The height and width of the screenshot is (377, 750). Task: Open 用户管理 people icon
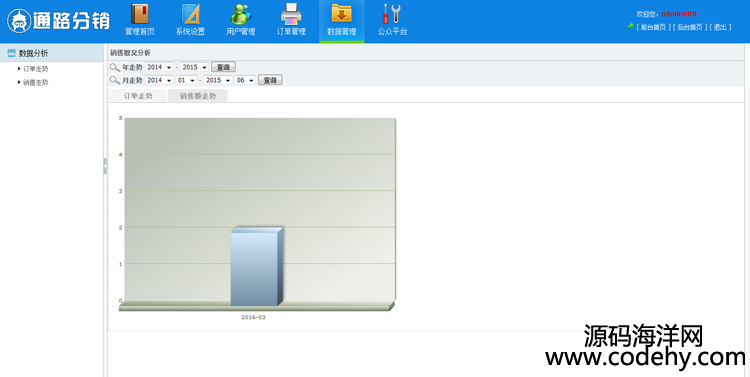pos(241,14)
